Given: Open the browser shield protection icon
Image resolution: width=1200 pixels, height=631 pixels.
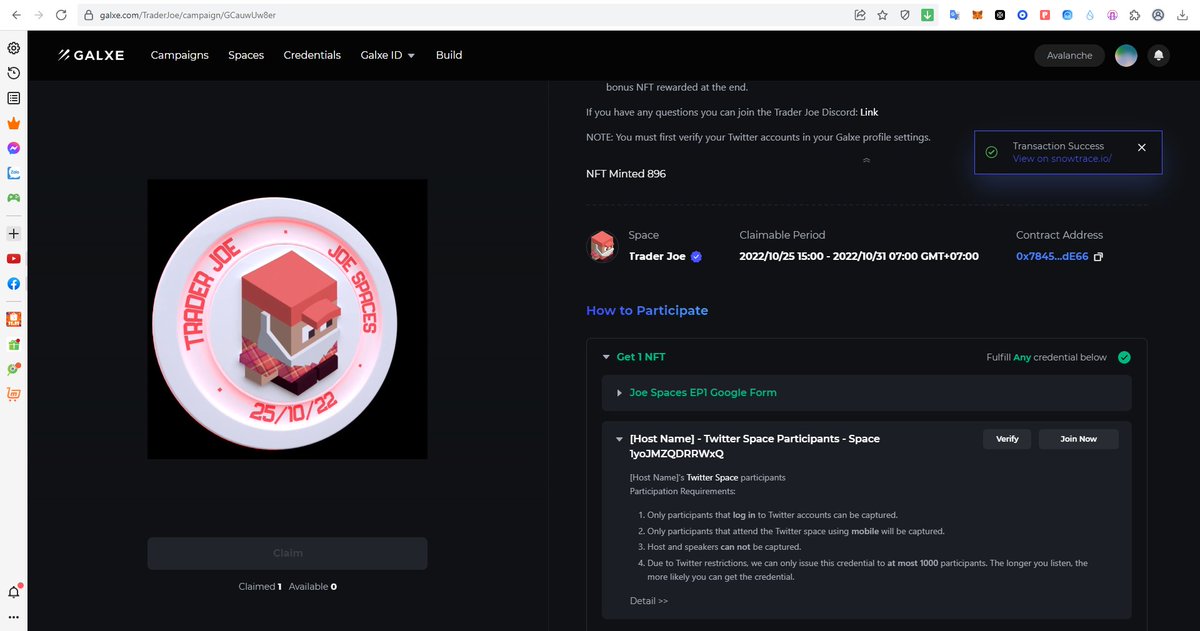Looking at the screenshot, I should pyautogui.click(x=905, y=15).
